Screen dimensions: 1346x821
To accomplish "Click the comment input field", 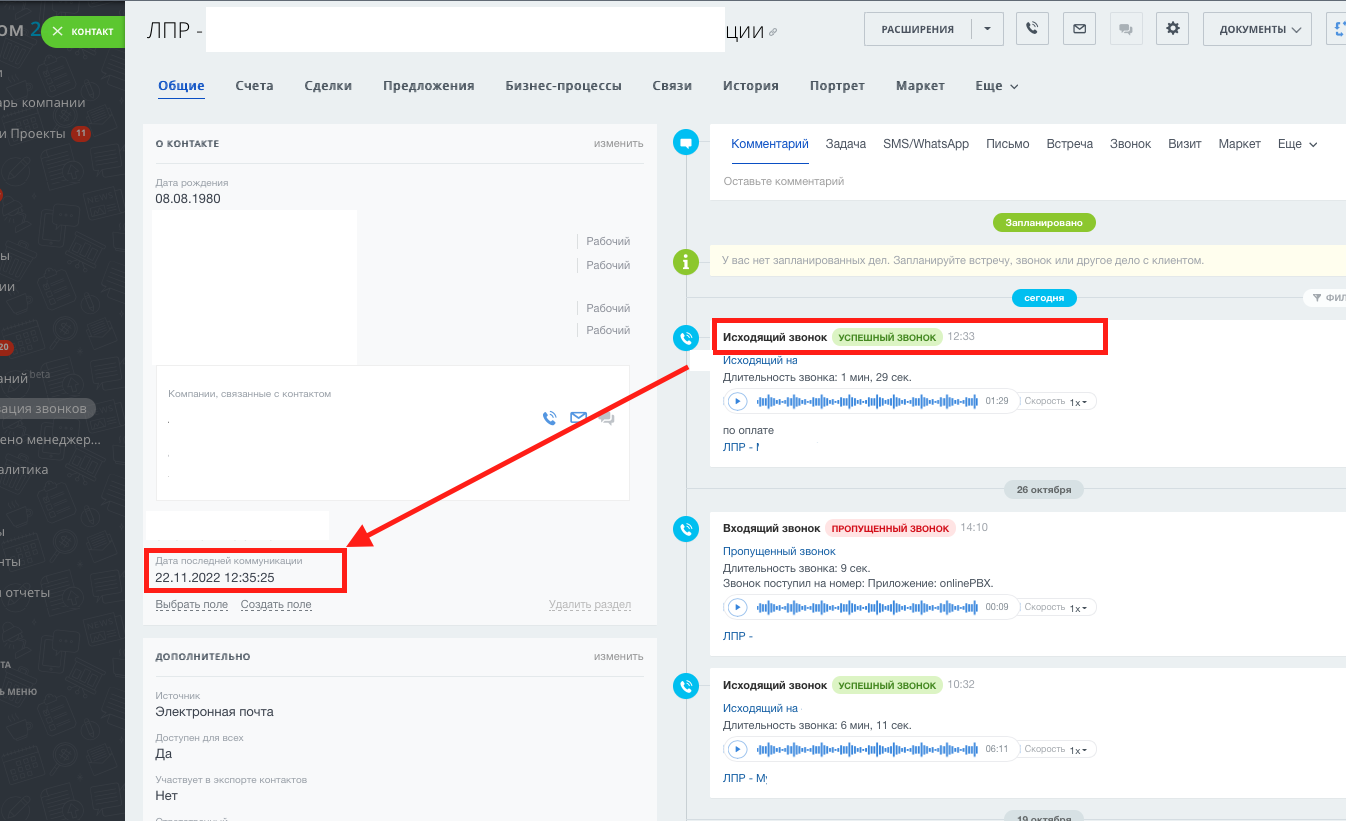I will [900, 181].
